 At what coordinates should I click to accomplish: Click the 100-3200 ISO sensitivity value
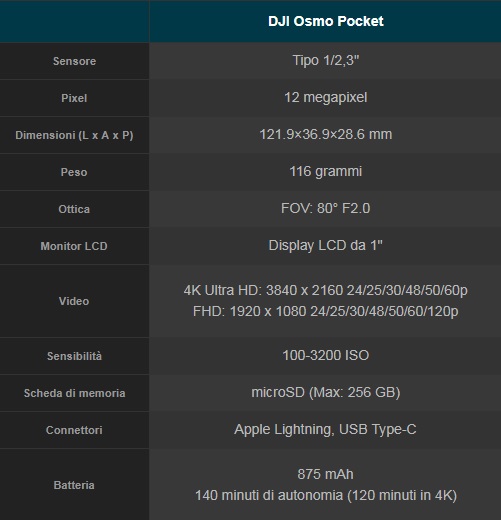click(x=326, y=355)
